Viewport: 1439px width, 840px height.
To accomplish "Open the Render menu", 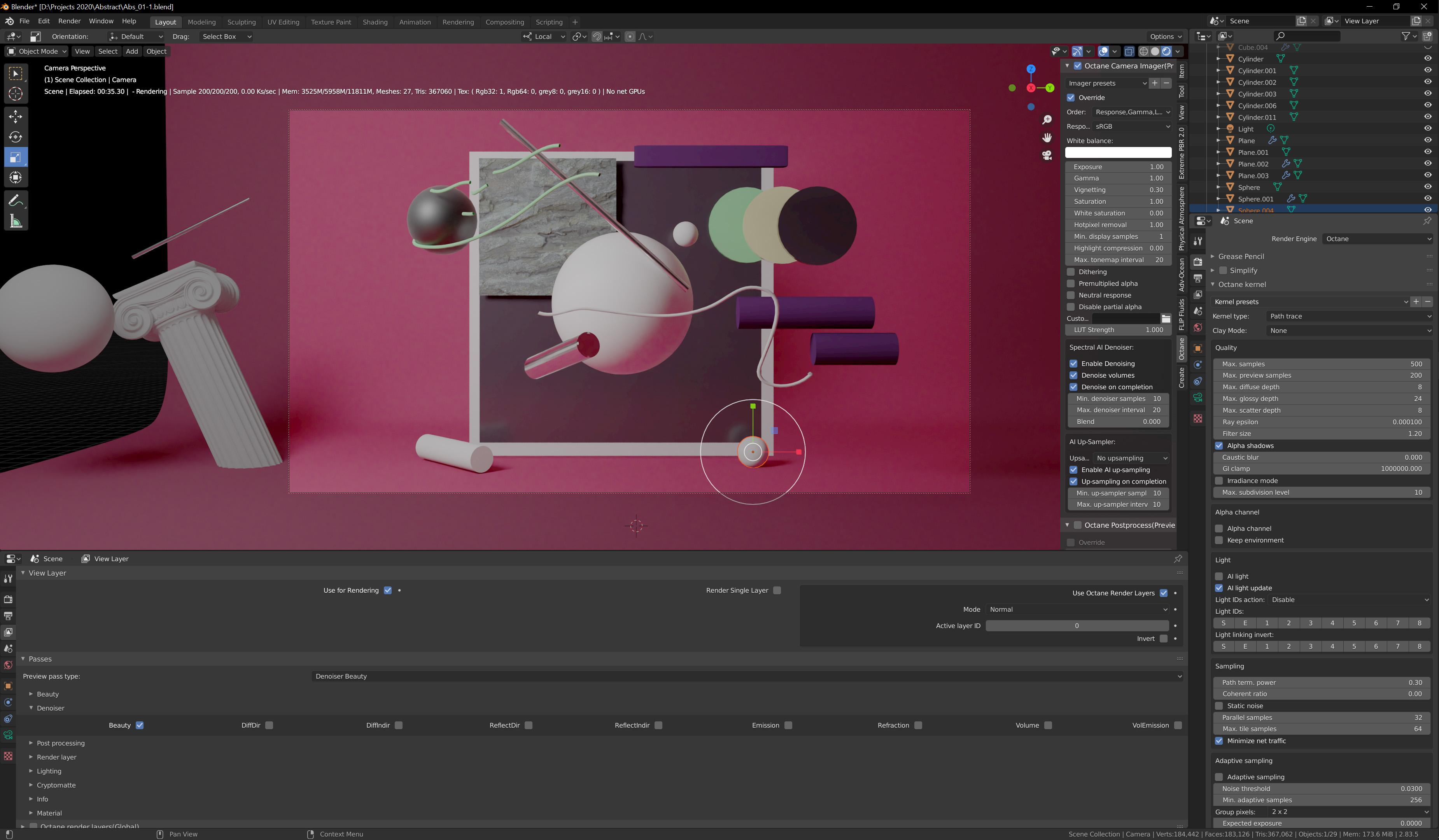I will [x=69, y=21].
